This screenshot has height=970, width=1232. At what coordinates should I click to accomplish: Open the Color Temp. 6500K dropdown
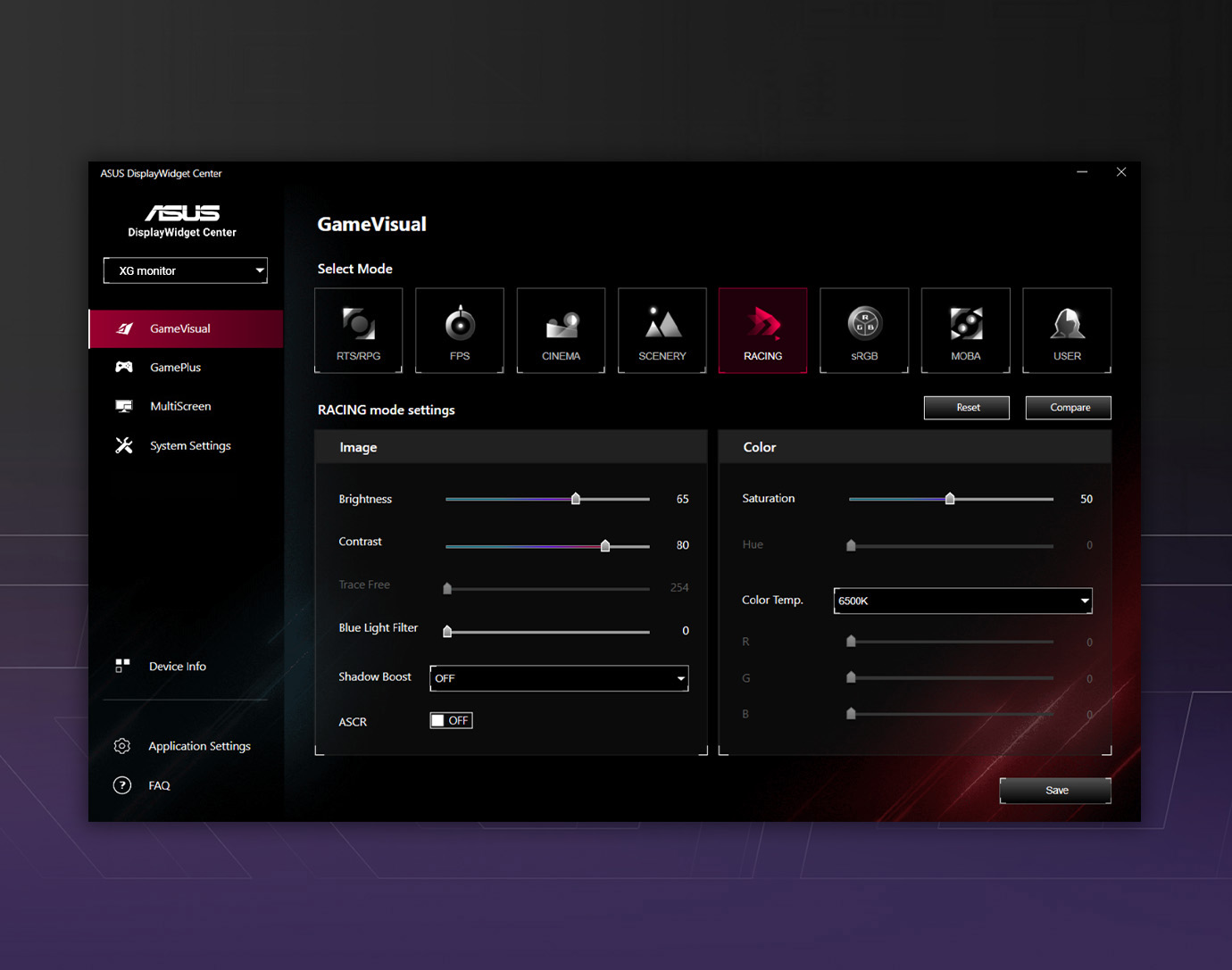click(962, 601)
